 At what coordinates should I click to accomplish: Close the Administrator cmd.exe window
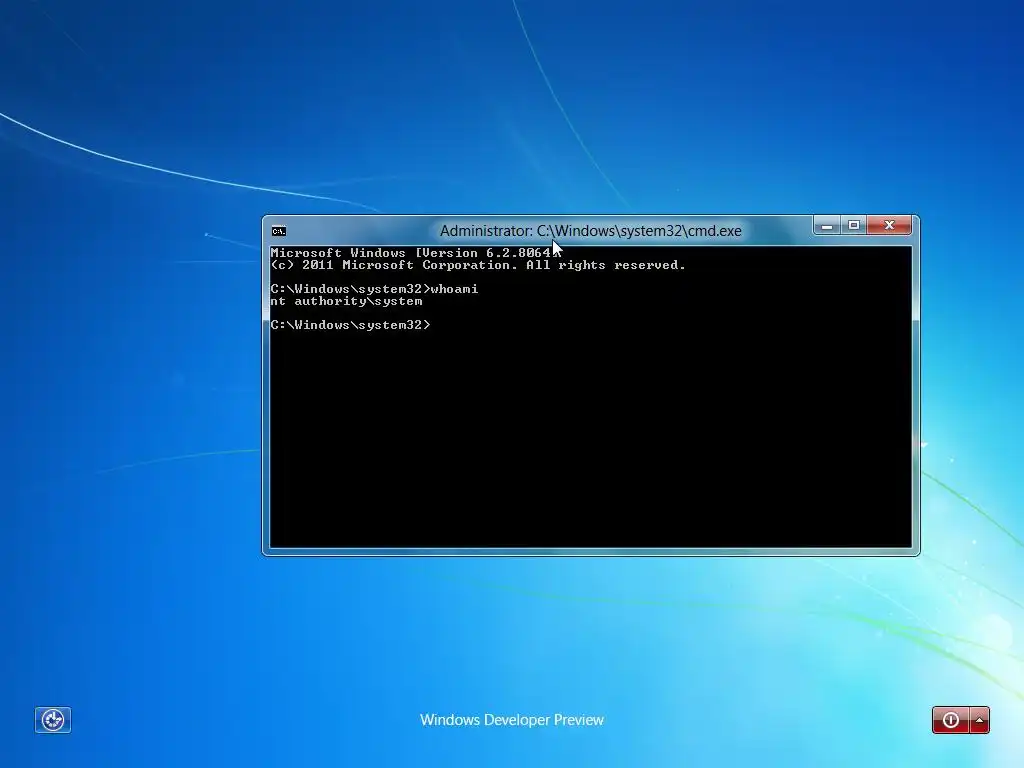pyautogui.click(x=889, y=225)
